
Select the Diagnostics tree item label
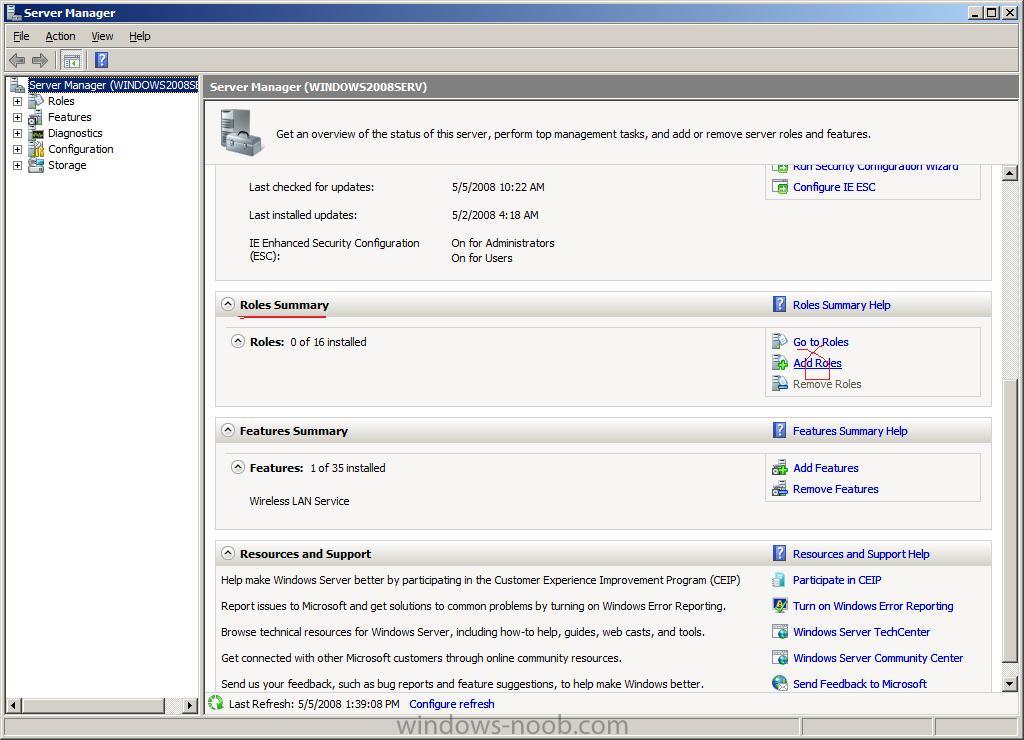click(75, 133)
